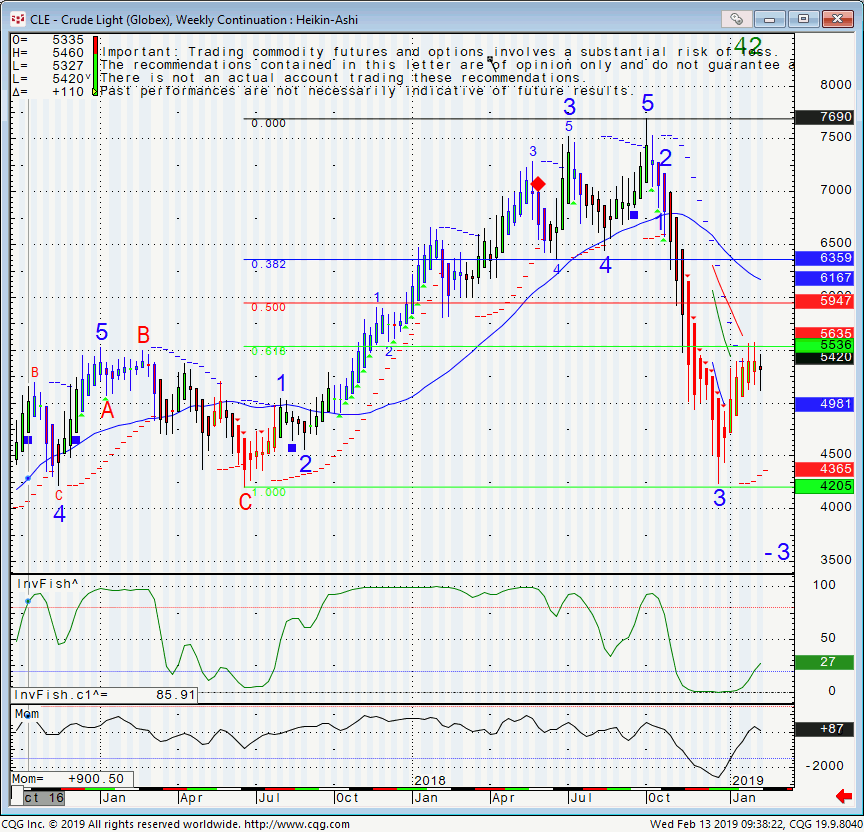Click the 2018 year label on time axis
864x832 pixels.
coord(428,780)
